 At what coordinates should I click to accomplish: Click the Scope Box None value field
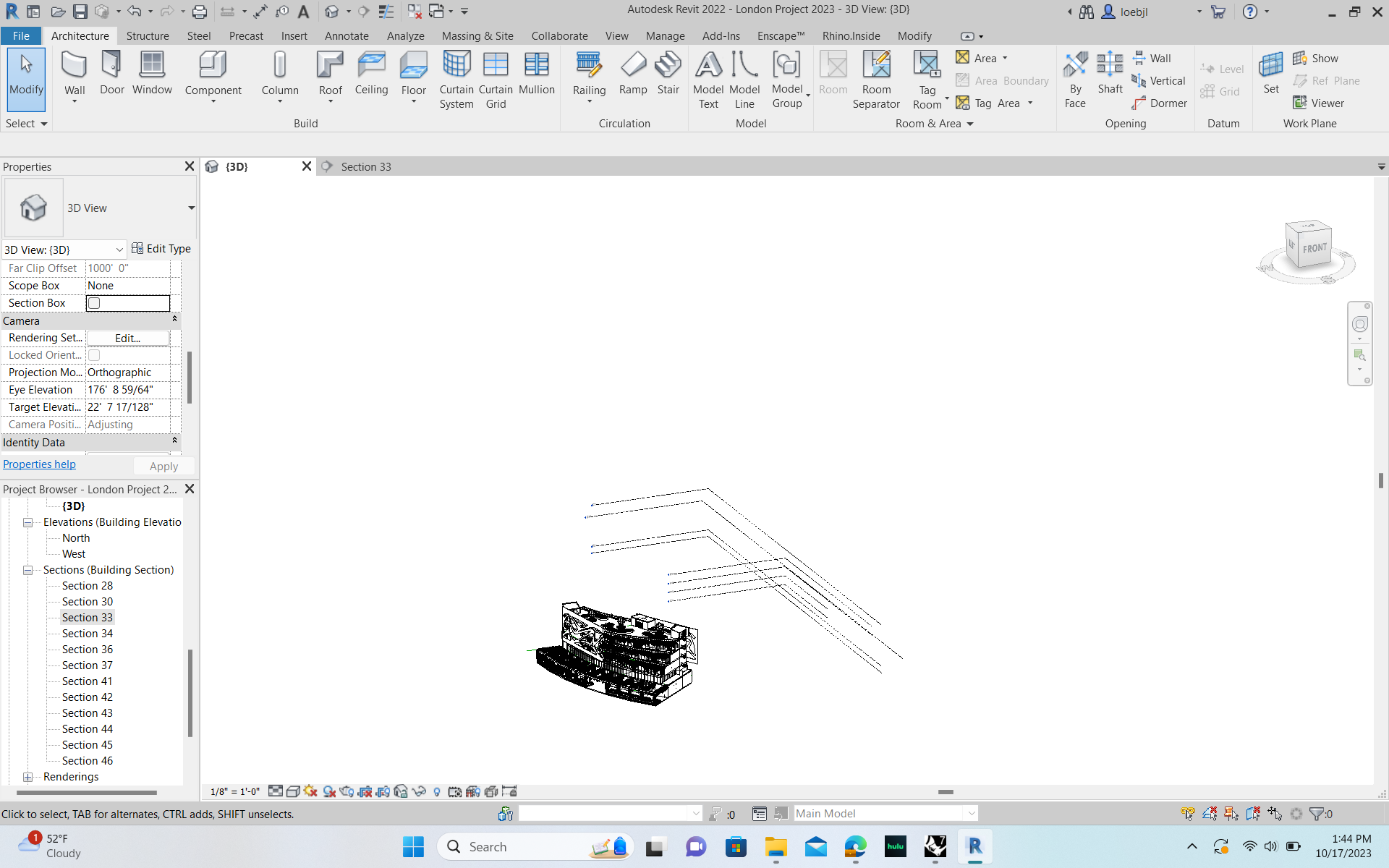click(x=128, y=286)
